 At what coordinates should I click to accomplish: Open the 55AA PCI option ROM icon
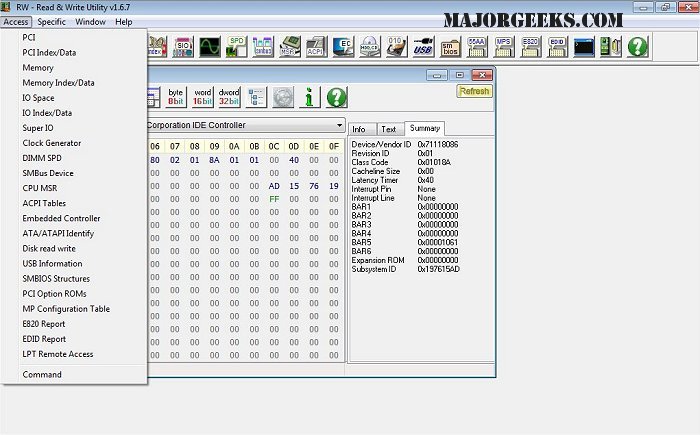(476, 46)
